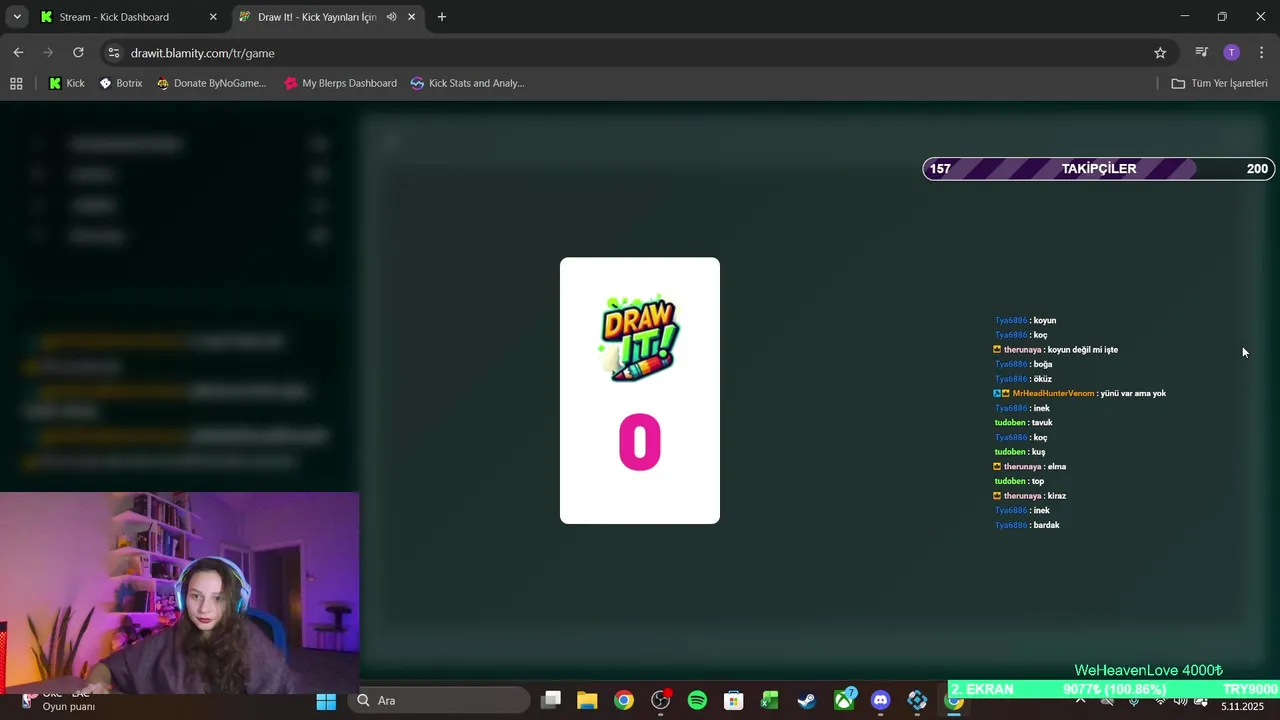The image size is (1280, 720).
Task: Expand the Tüm Yer İşaretleri folder
Action: [x=1220, y=83]
